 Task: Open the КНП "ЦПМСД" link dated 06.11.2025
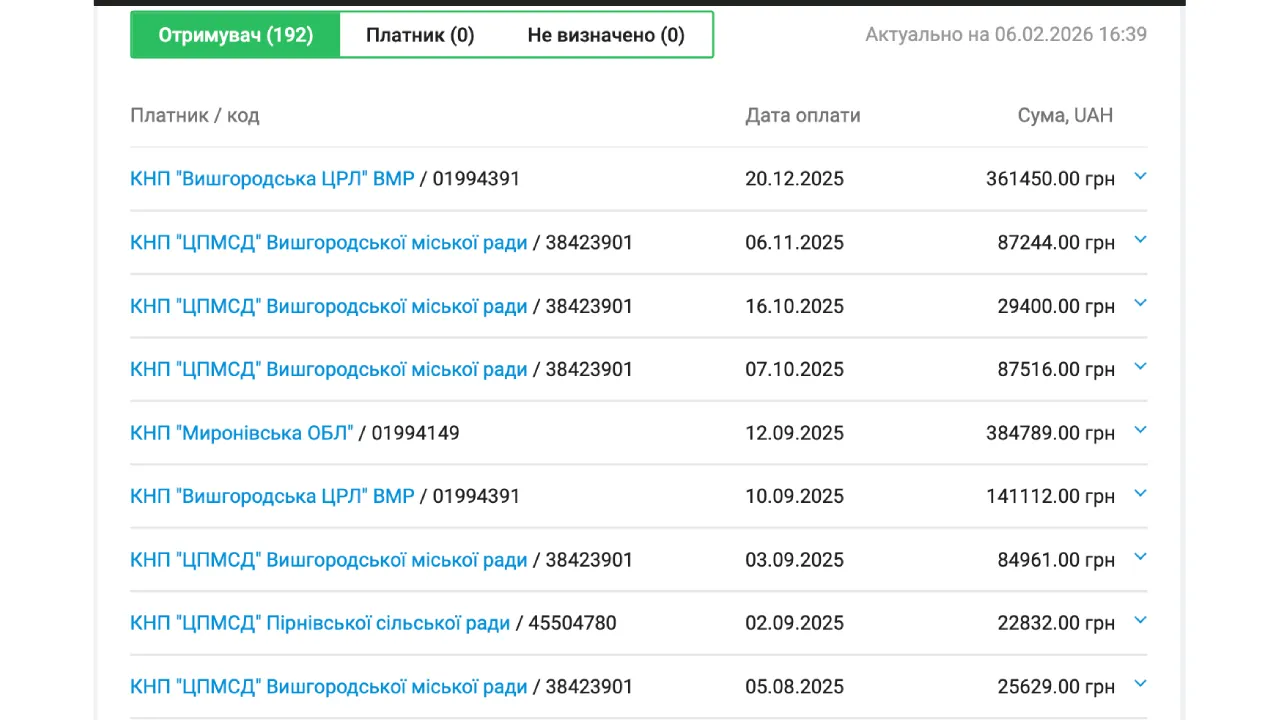pos(328,242)
